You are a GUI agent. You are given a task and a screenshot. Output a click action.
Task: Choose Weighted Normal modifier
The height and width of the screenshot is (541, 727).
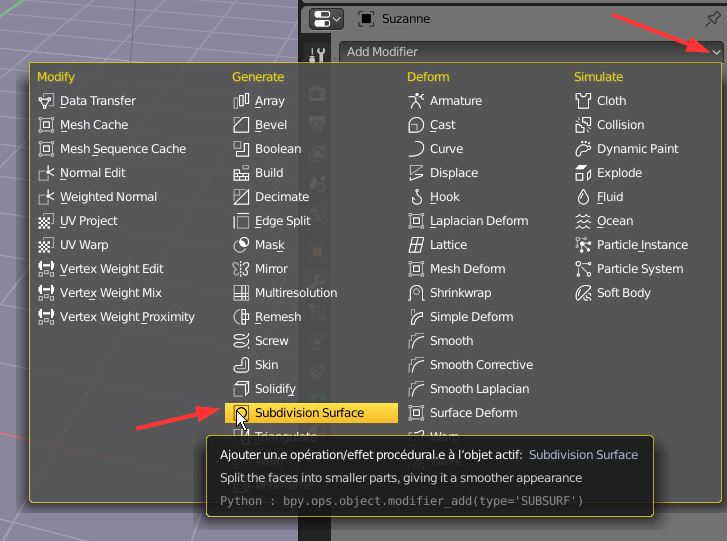pyautogui.click(x=97, y=197)
